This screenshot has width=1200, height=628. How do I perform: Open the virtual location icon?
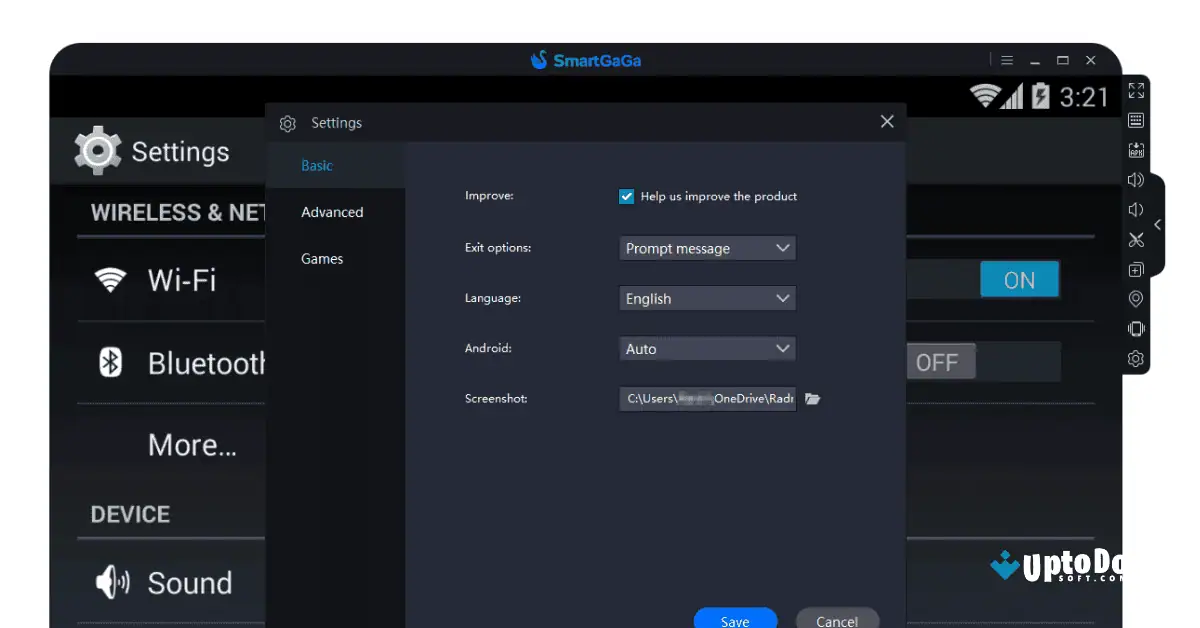point(1136,298)
